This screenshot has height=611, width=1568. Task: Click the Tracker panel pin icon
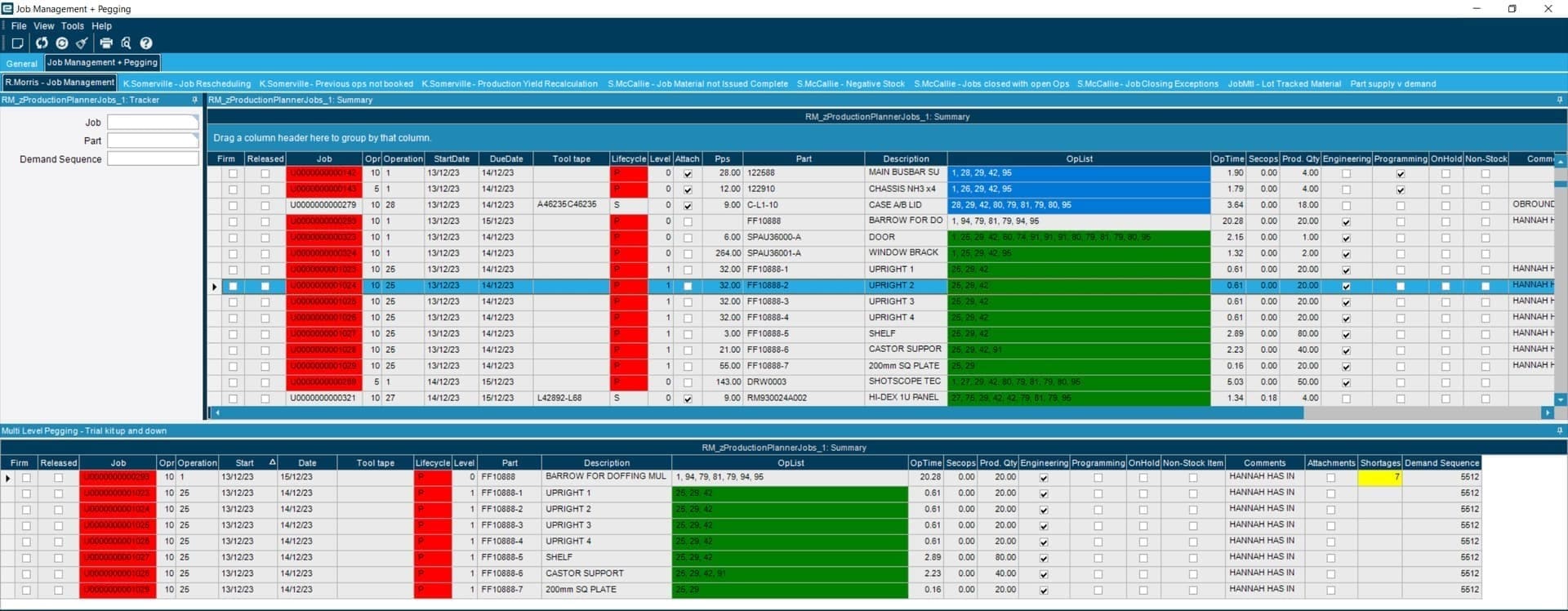coord(194,100)
